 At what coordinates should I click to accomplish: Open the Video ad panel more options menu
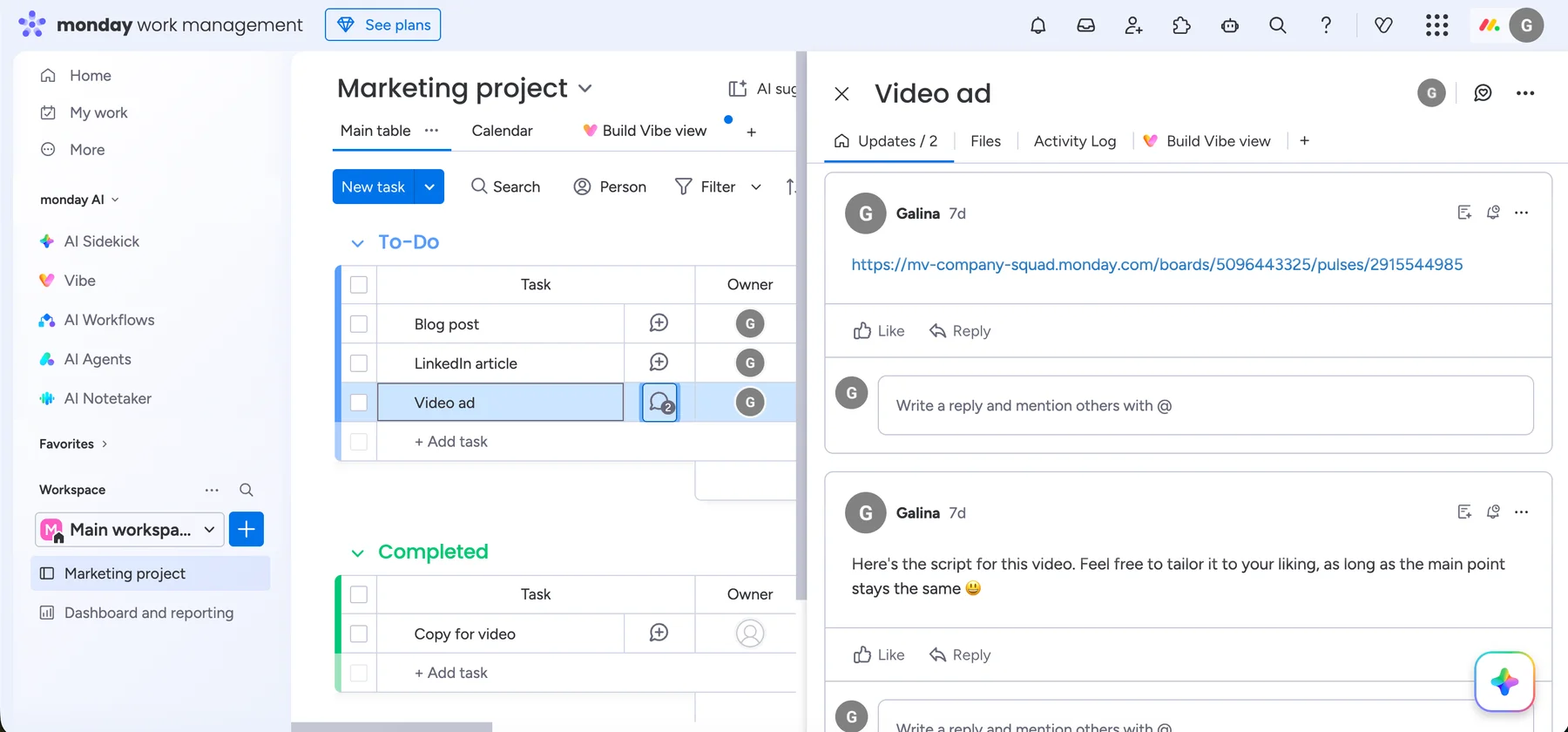click(x=1524, y=93)
